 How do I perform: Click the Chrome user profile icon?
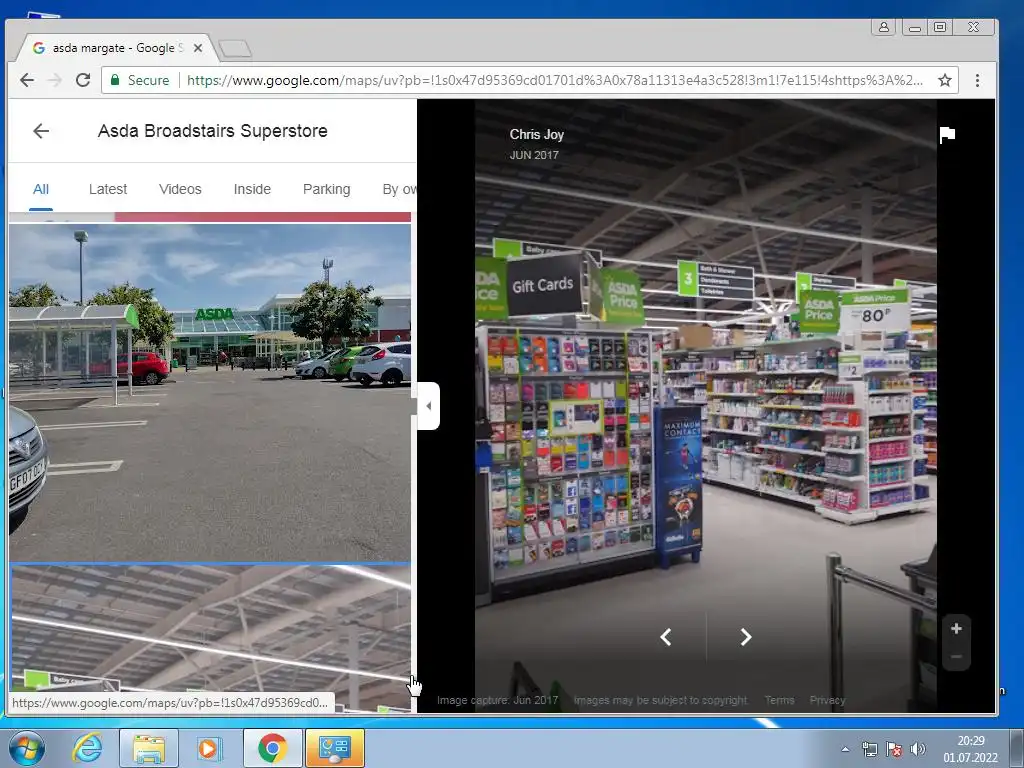(x=883, y=27)
